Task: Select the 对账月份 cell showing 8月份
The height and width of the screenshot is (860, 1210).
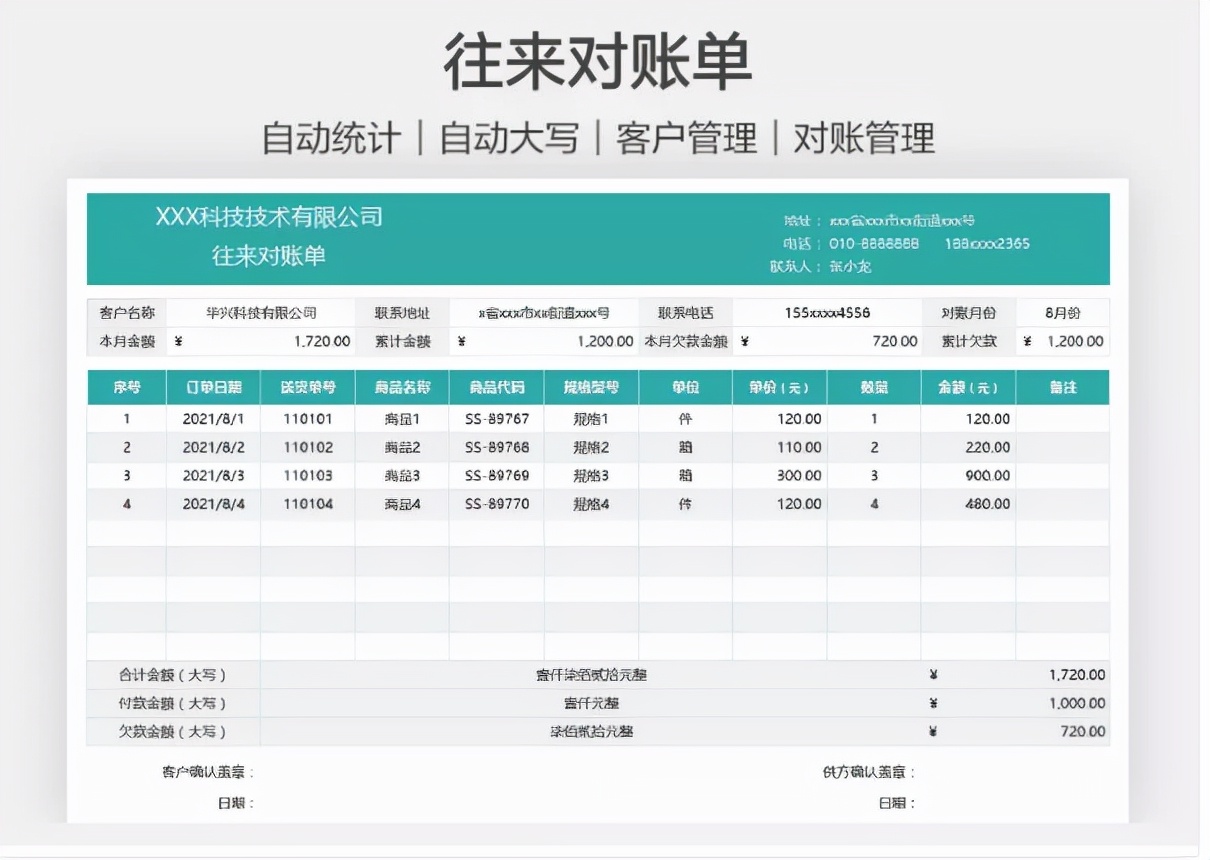Action: [1067, 311]
